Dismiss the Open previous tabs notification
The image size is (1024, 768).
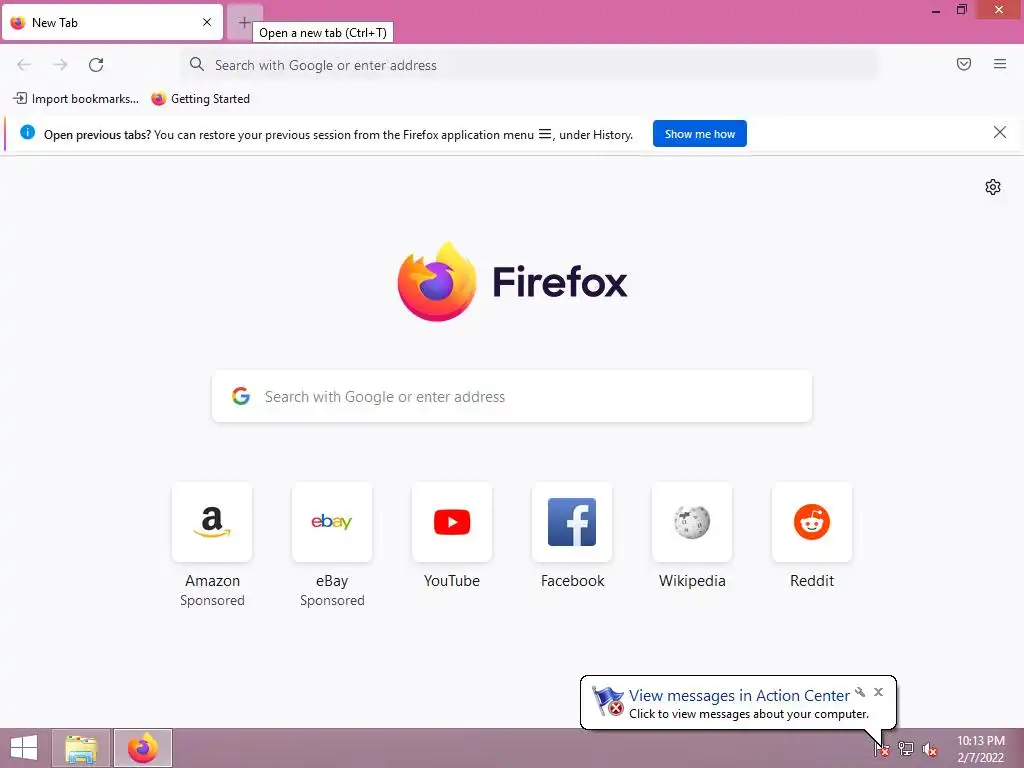(x=999, y=133)
